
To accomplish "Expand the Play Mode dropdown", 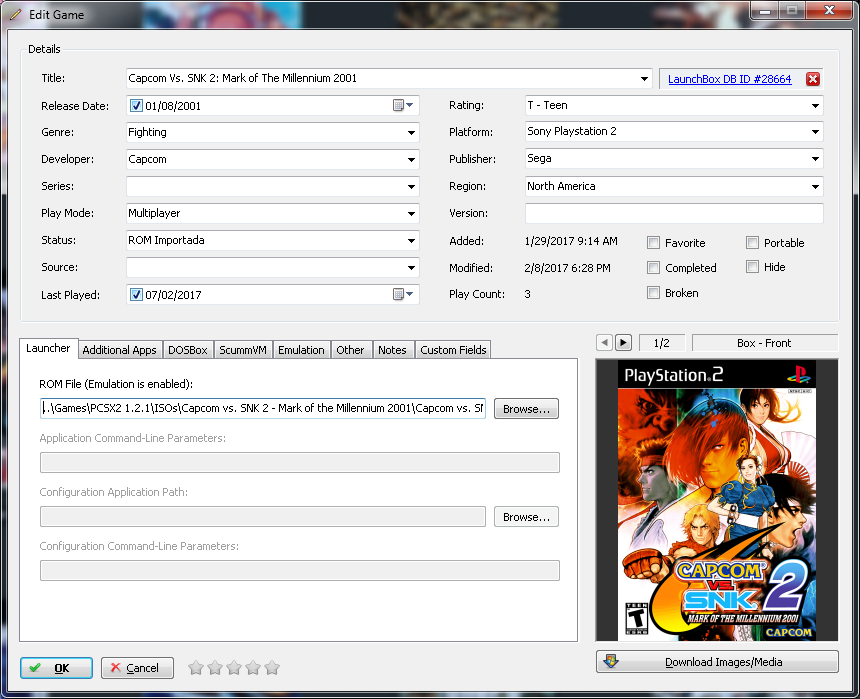I will pyautogui.click(x=411, y=213).
